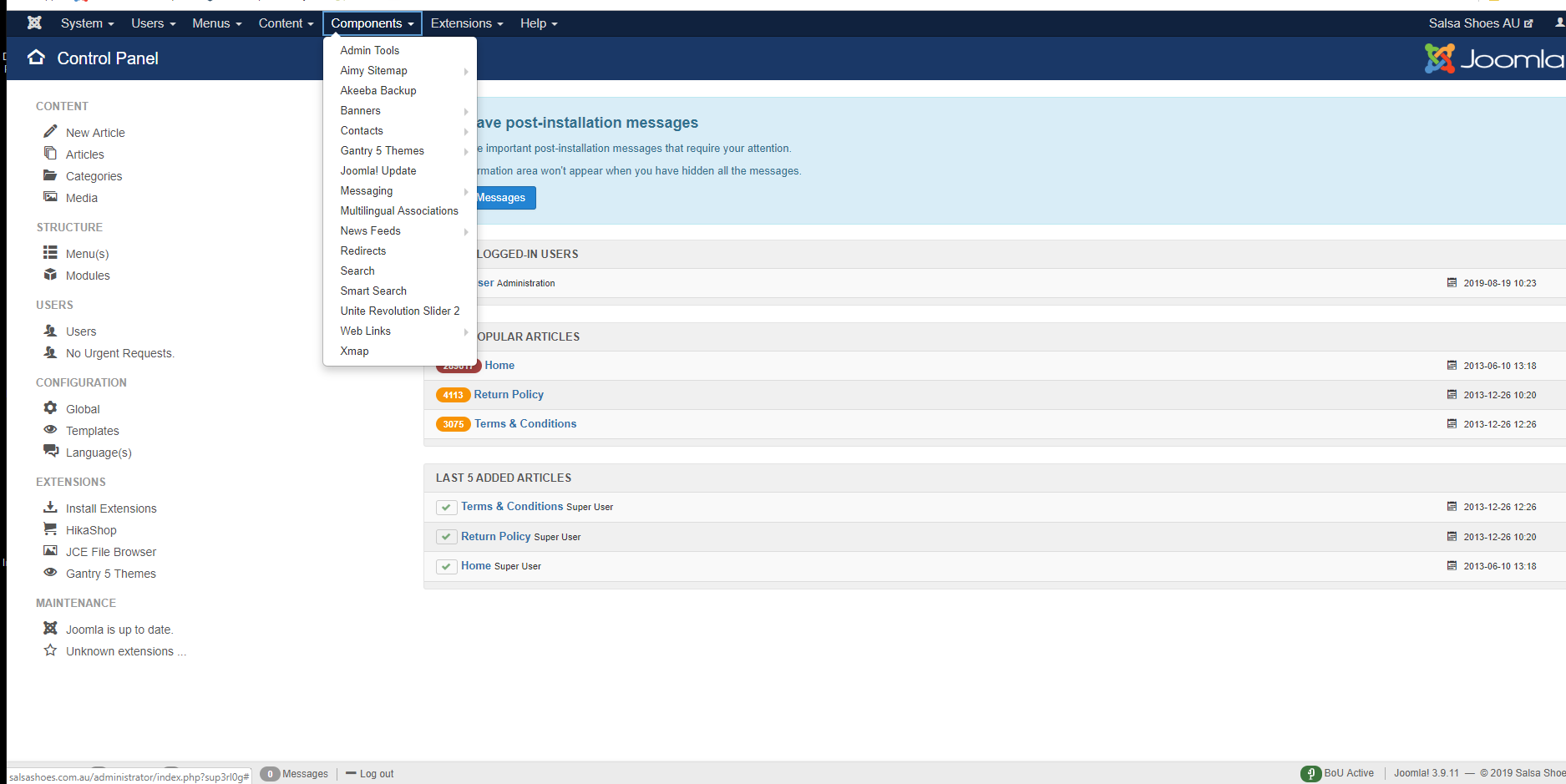
Task: Click the green BoU Active status icon
Action: point(1310,774)
